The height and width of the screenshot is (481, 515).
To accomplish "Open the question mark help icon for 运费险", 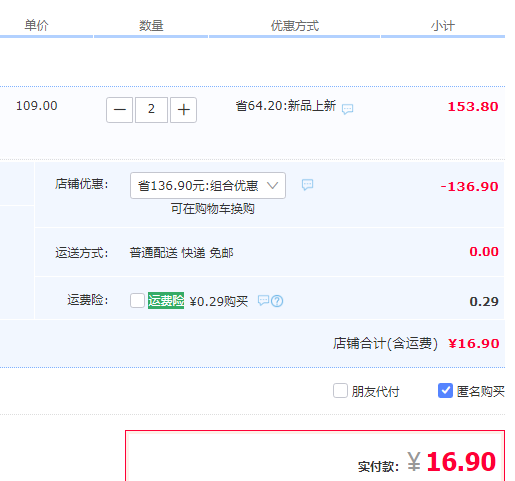I will pos(277,301).
